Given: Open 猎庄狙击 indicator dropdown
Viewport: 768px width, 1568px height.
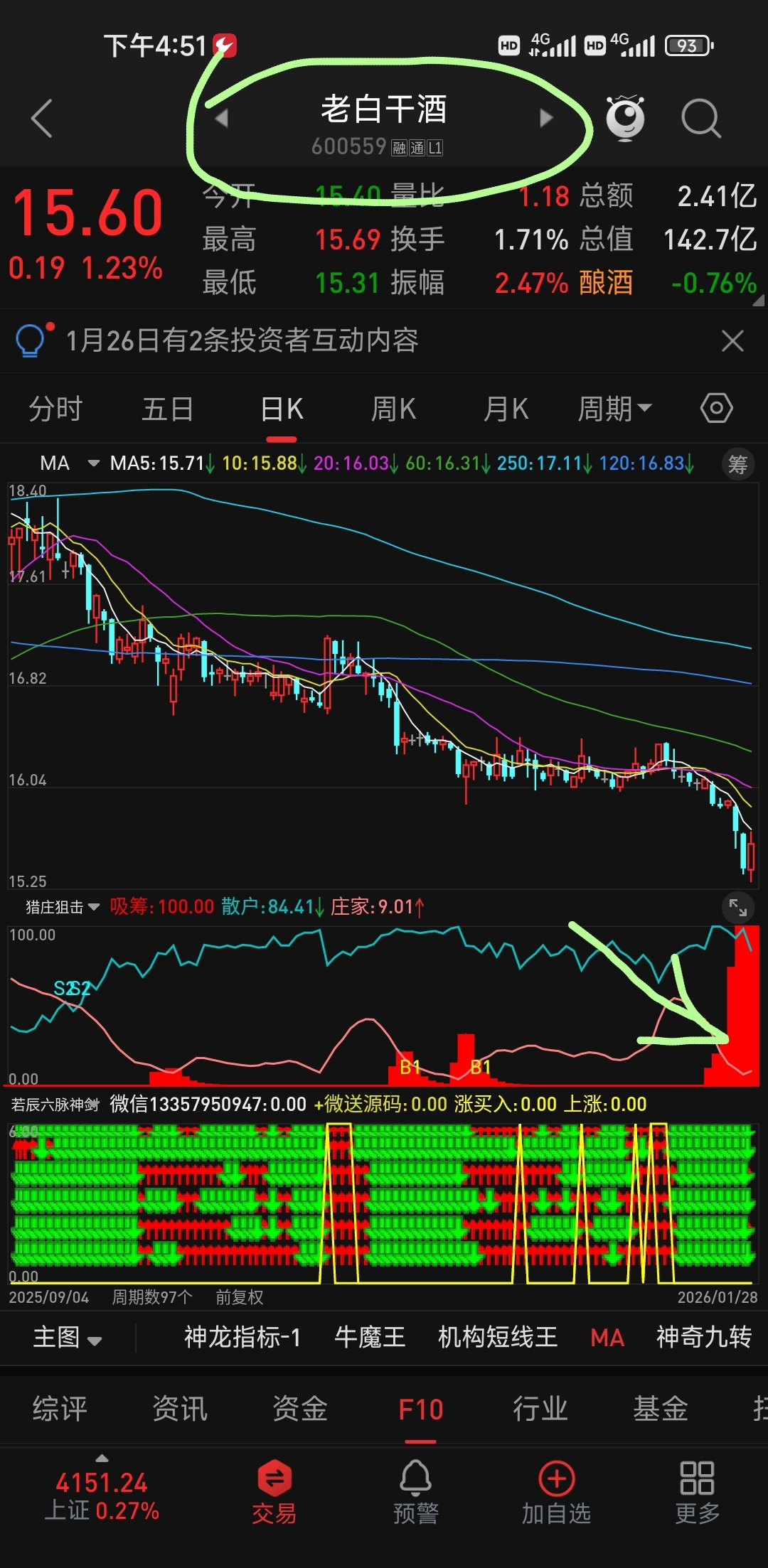Looking at the screenshot, I should [63, 907].
